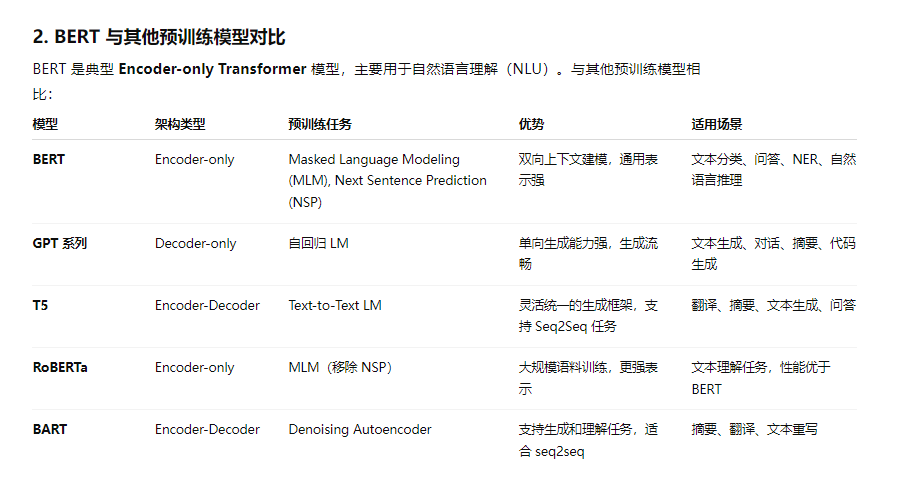Click the "架构类型" column header

[180, 124]
